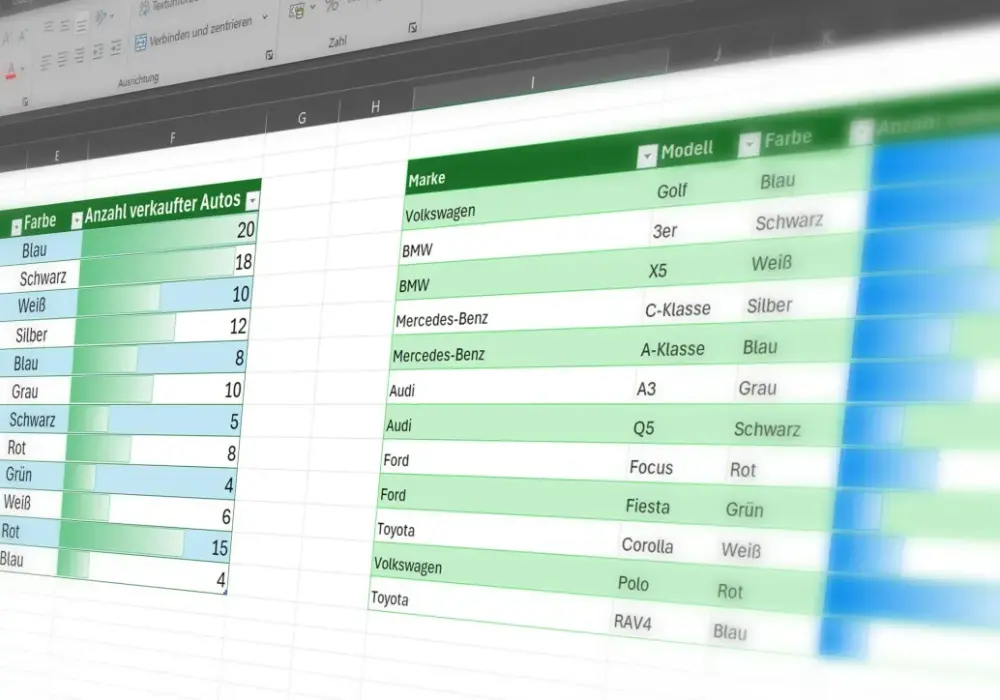The width and height of the screenshot is (1000, 700).
Task: Open the Modell column filter dropdown
Action: point(749,144)
